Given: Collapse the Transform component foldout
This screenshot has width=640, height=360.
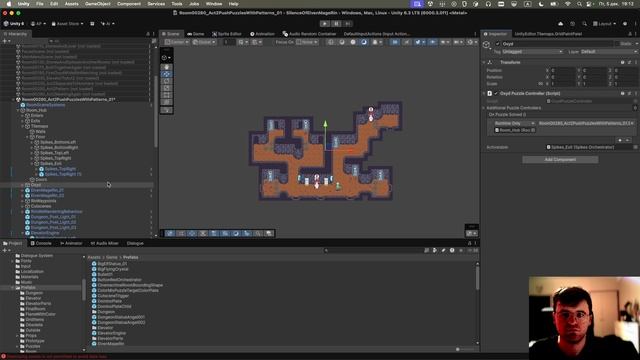Looking at the screenshot, I should pyautogui.click(x=484, y=62).
